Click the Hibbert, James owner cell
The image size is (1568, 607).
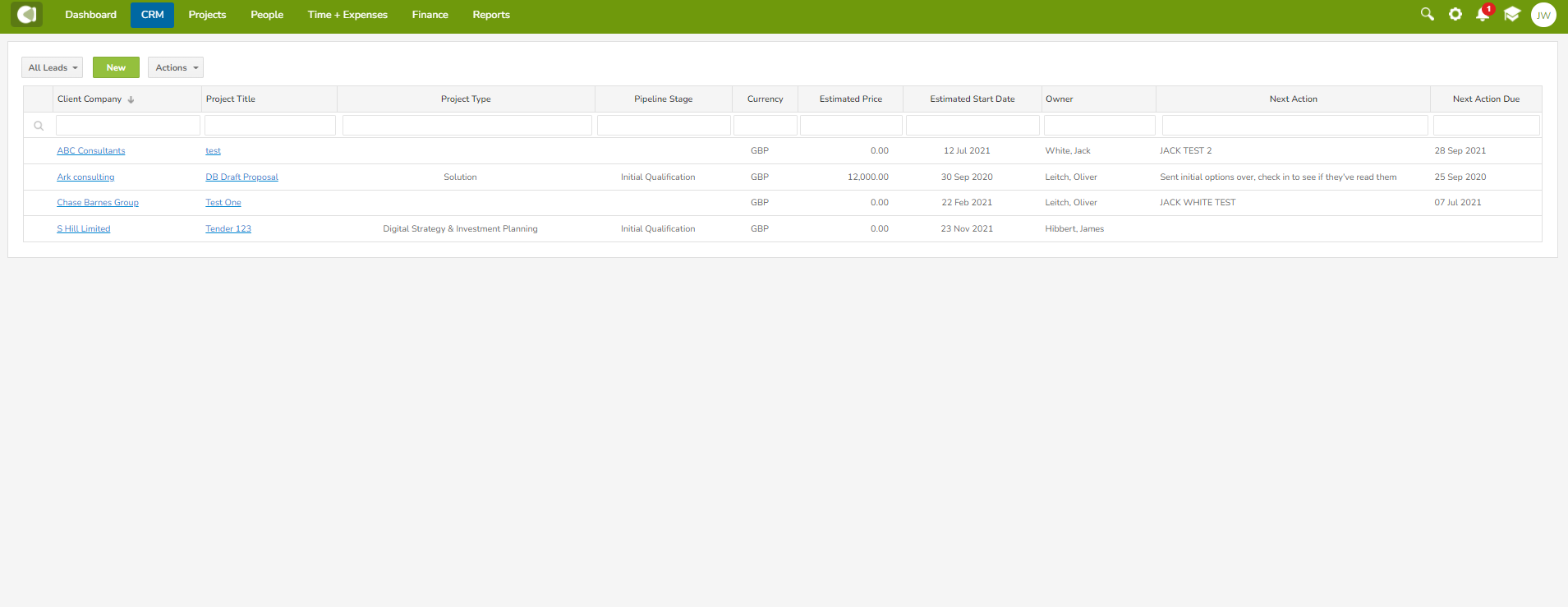click(x=1074, y=229)
